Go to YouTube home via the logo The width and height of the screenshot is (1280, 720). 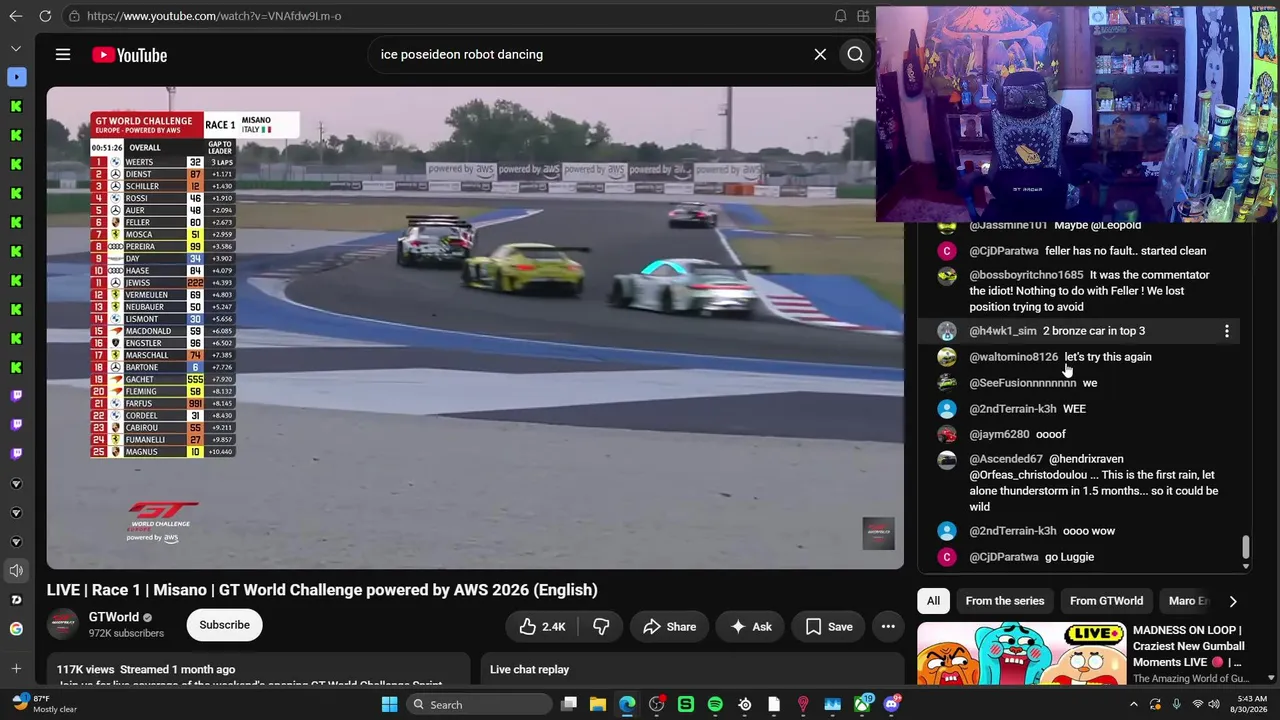(129, 55)
